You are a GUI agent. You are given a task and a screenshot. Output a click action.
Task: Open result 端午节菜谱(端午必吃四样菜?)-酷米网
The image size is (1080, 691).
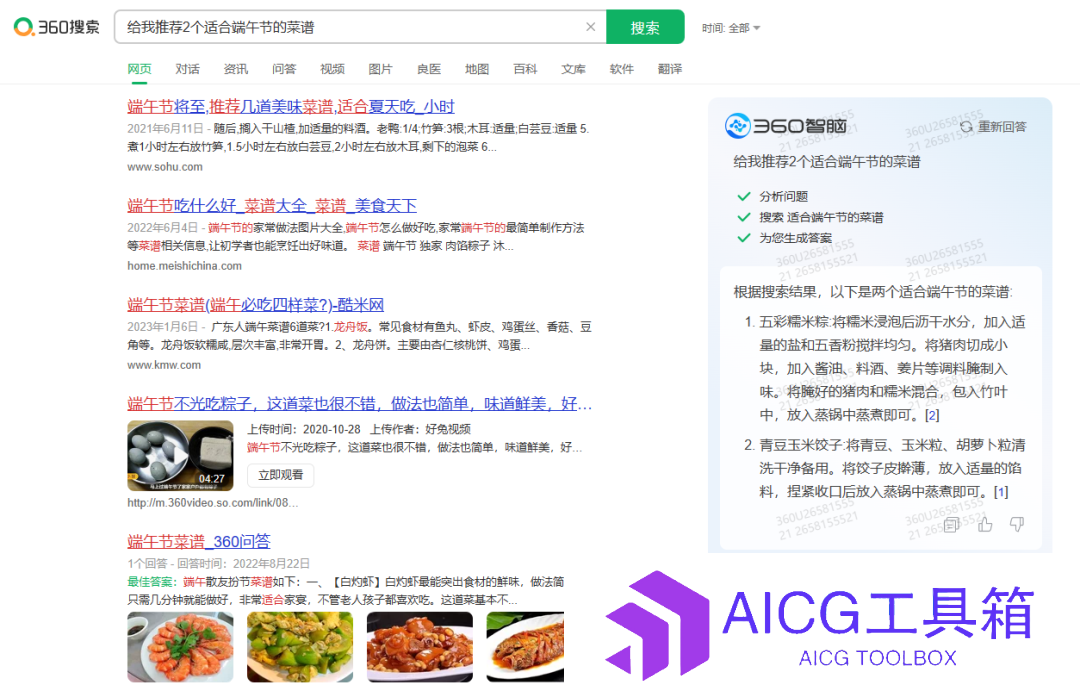pyautogui.click(x=256, y=305)
